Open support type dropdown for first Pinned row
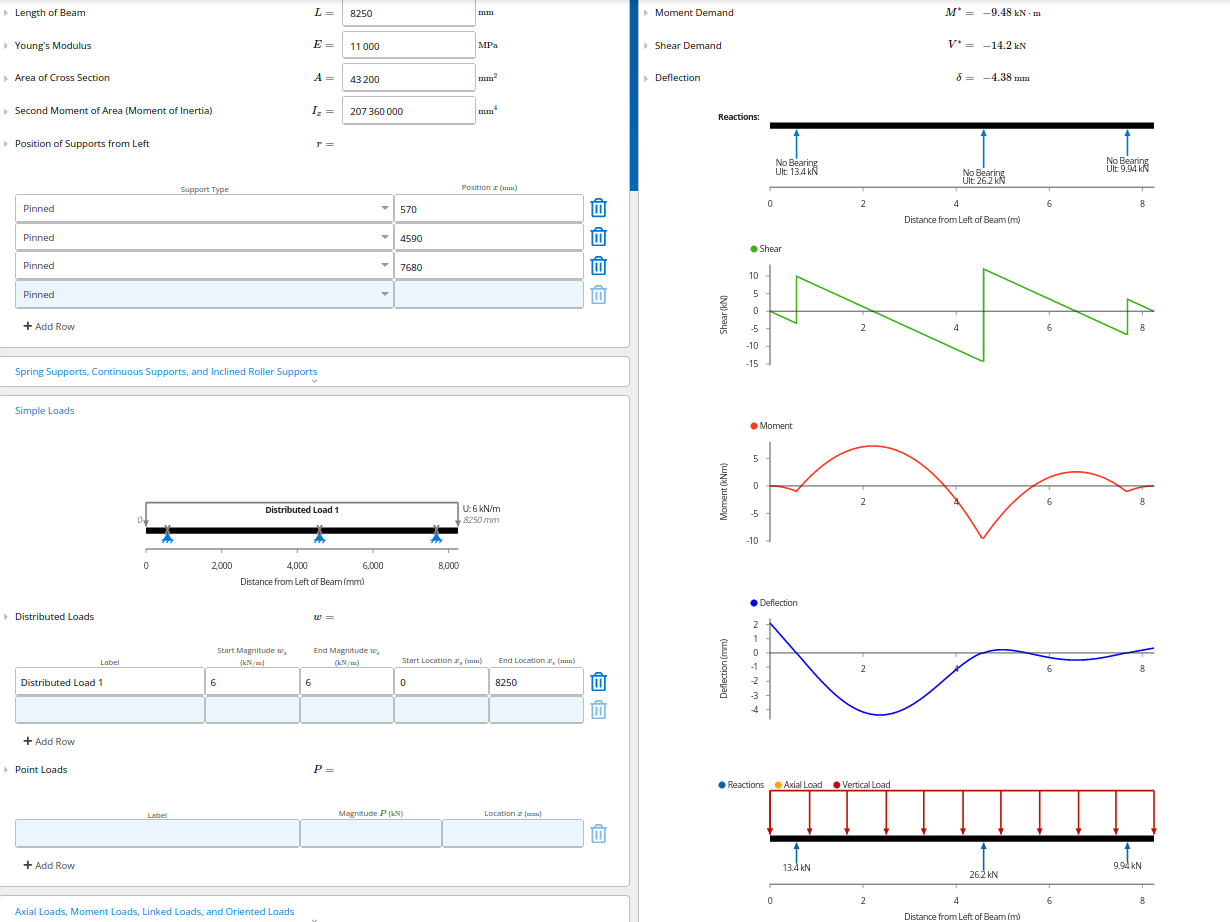This screenshot has width=1230, height=922. coord(386,208)
